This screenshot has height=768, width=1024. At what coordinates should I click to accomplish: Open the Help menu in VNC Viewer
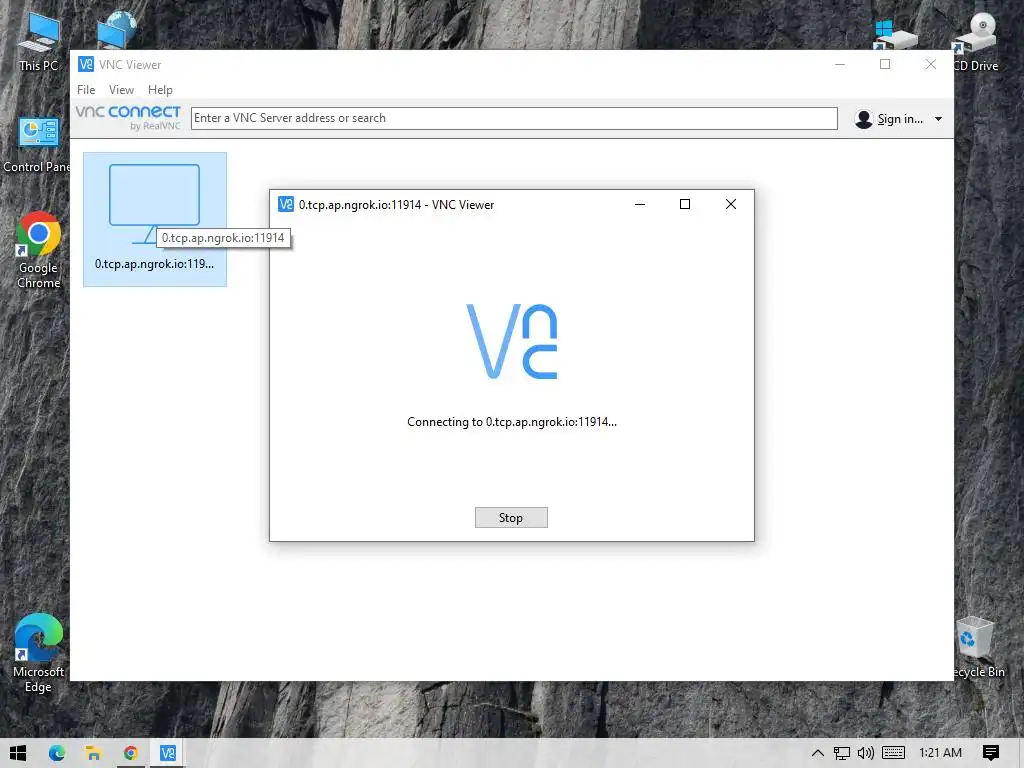[160, 89]
